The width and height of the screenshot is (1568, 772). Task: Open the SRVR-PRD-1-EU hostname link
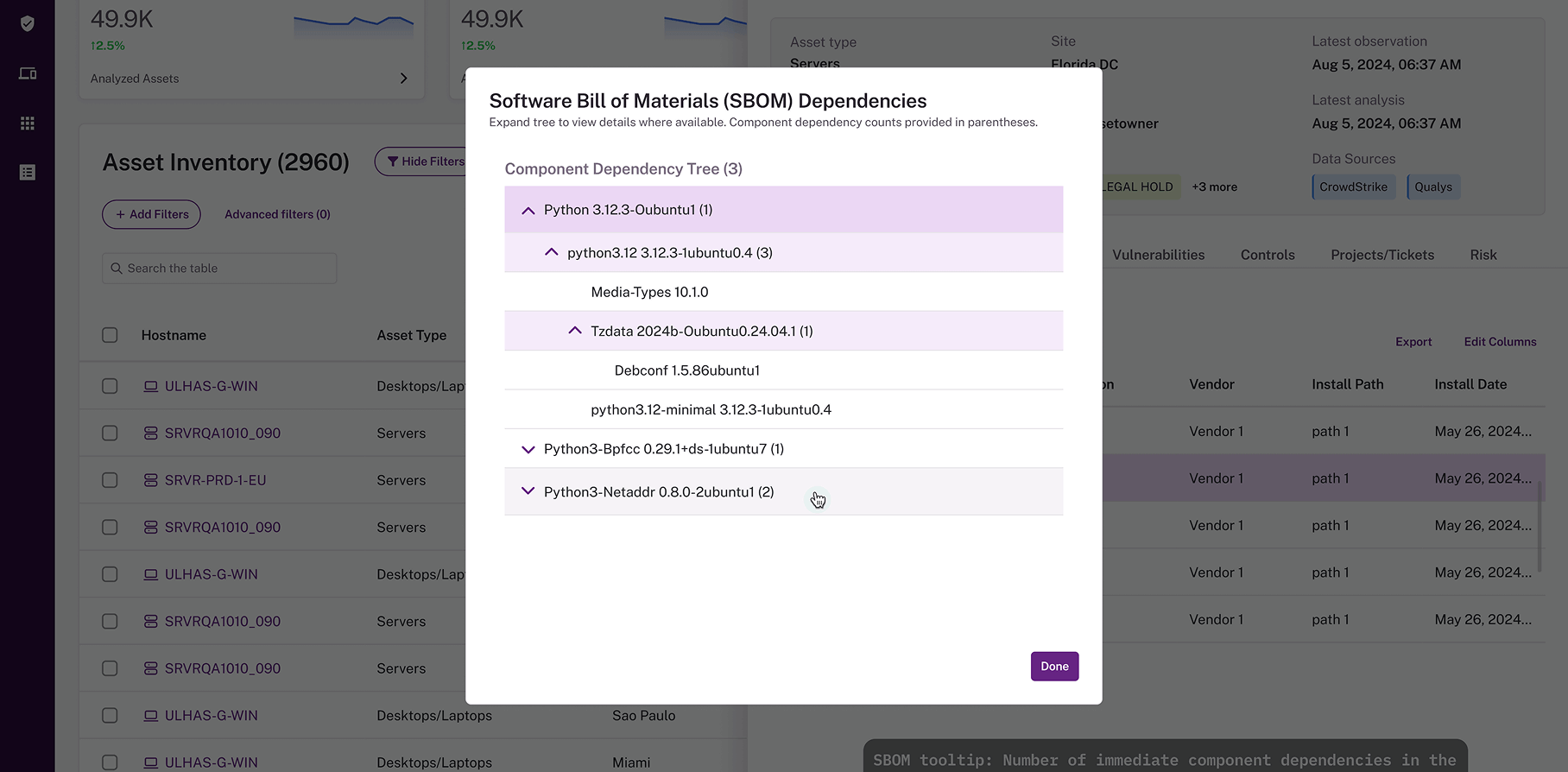(215, 480)
